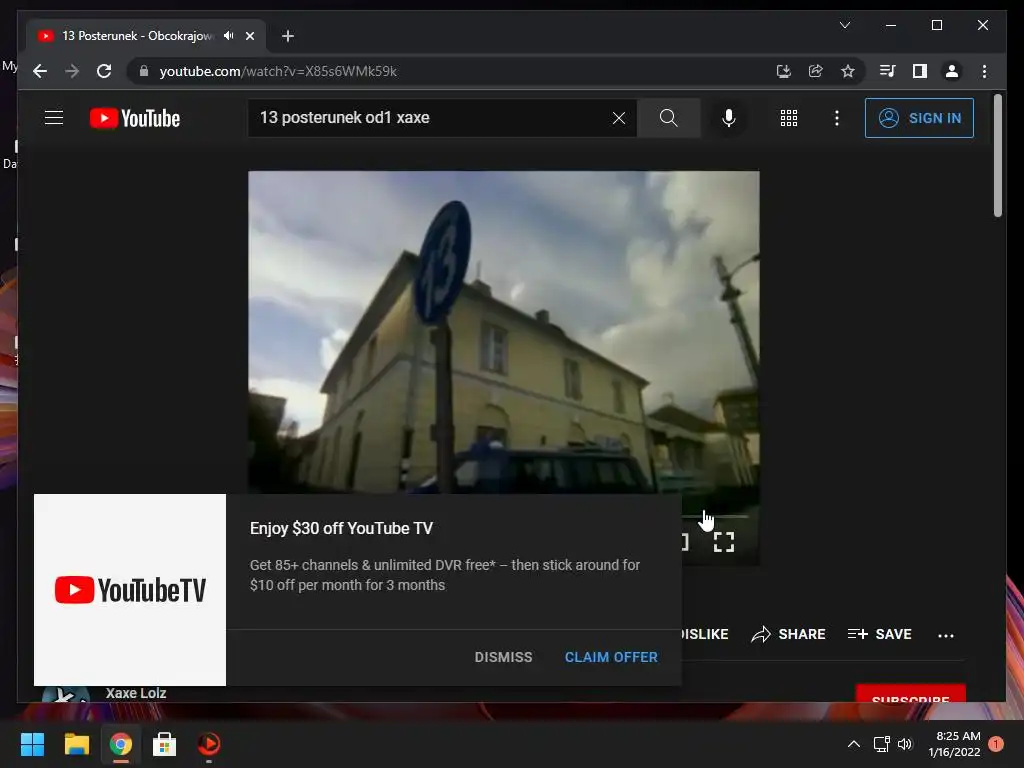Start voice search with microphone icon

pos(729,118)
